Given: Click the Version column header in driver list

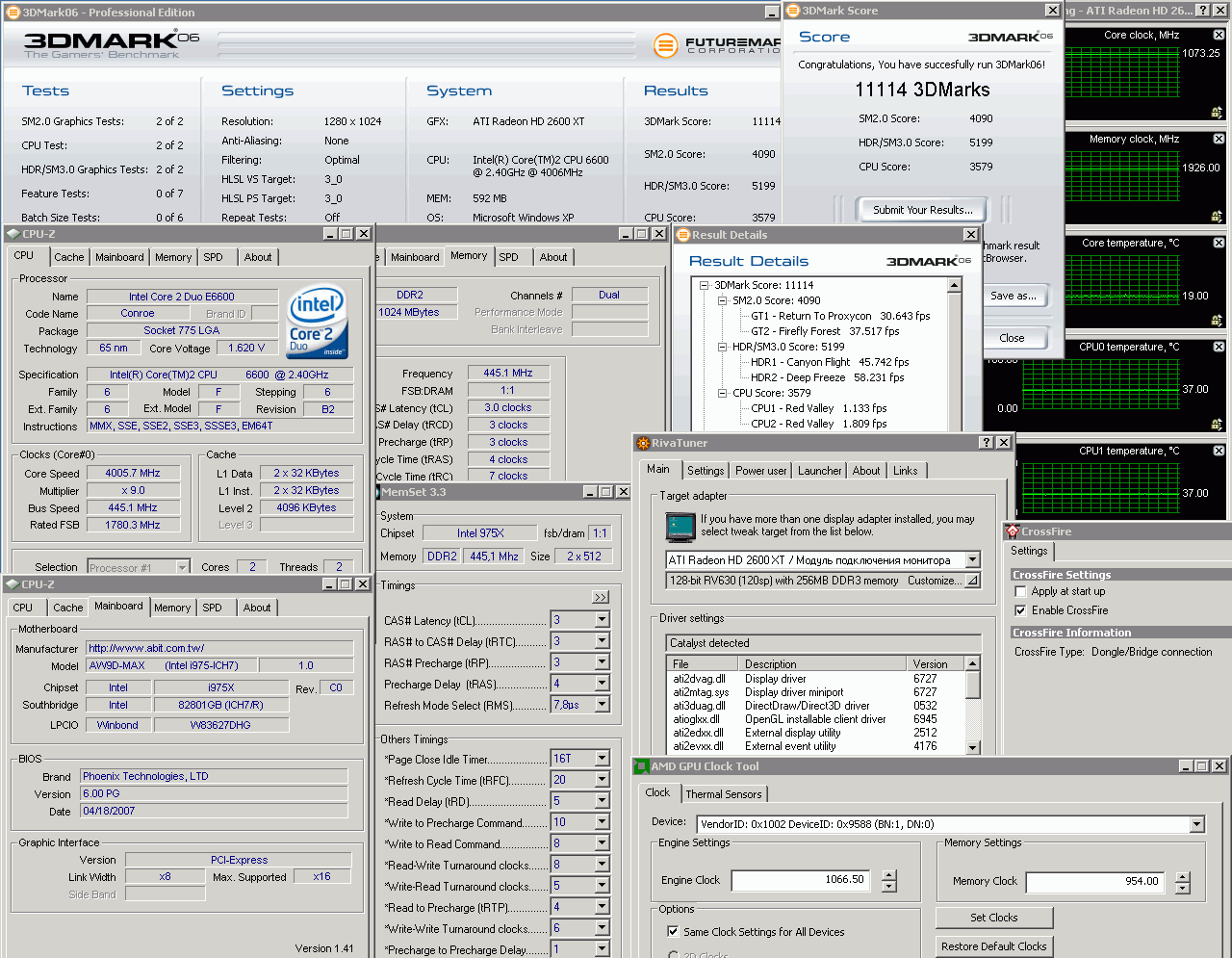Looking at the screenshot, I should 936,664.
